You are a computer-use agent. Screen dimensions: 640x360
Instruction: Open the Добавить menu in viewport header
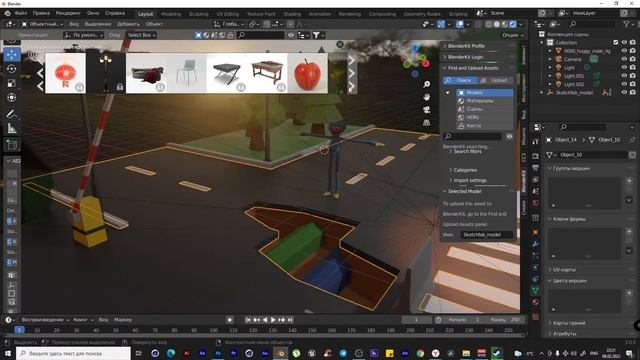[128, 24]
